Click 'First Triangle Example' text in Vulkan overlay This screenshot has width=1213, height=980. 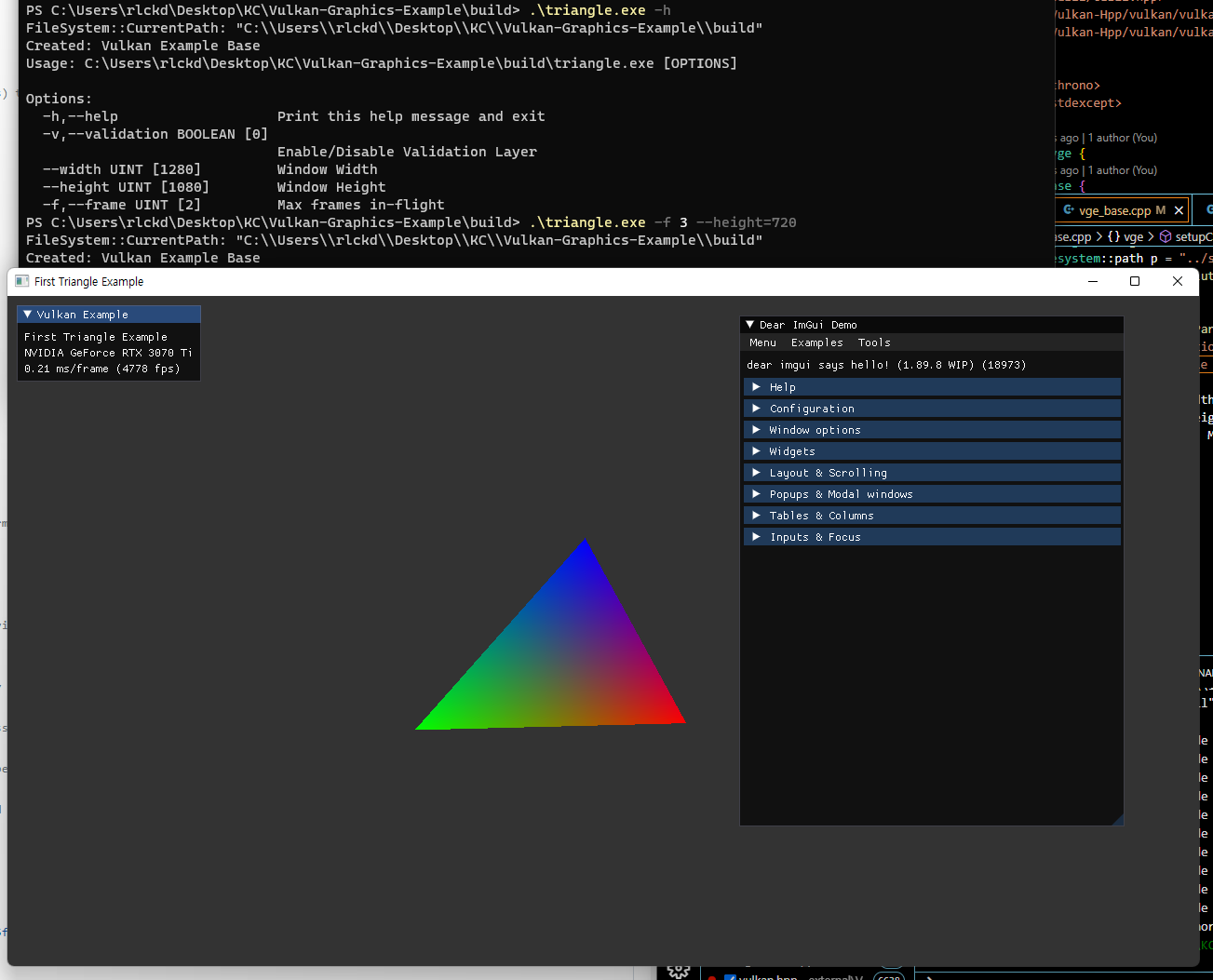coord(96,337)
